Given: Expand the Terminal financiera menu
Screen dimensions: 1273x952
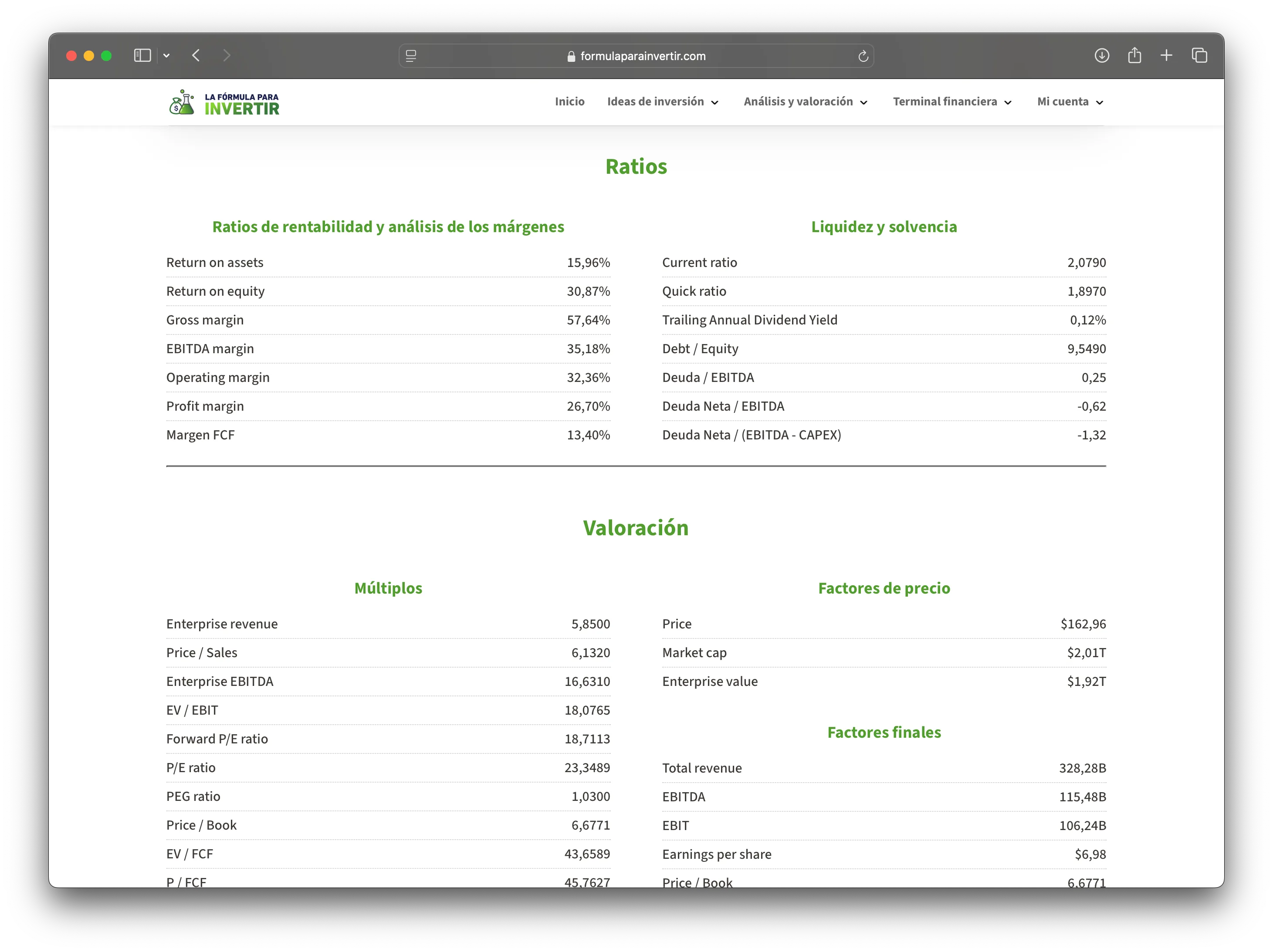Looking at the screenshot, I should (x=952, y=101).
